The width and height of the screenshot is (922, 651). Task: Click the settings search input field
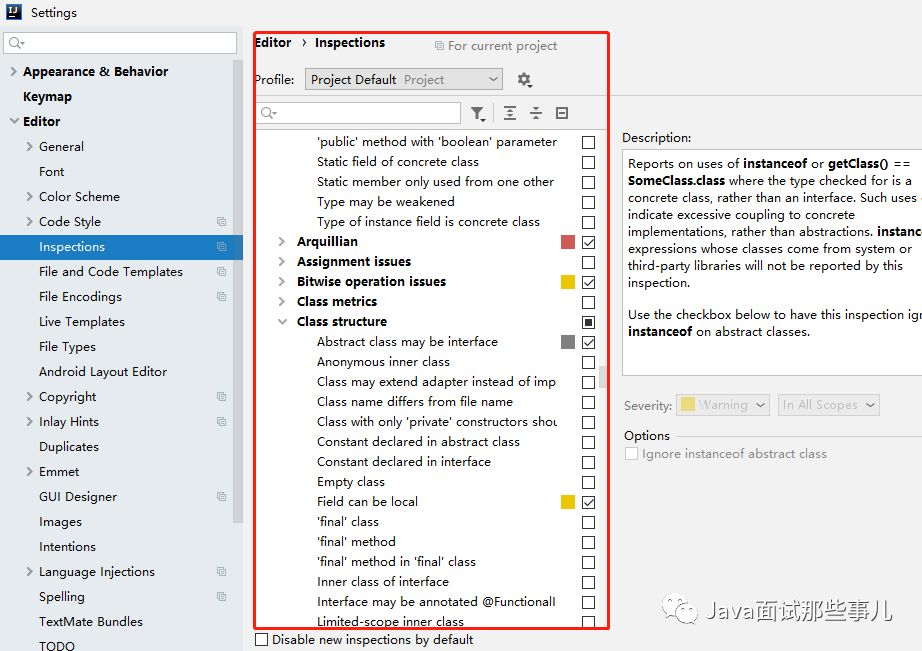(x=120, y=43)
